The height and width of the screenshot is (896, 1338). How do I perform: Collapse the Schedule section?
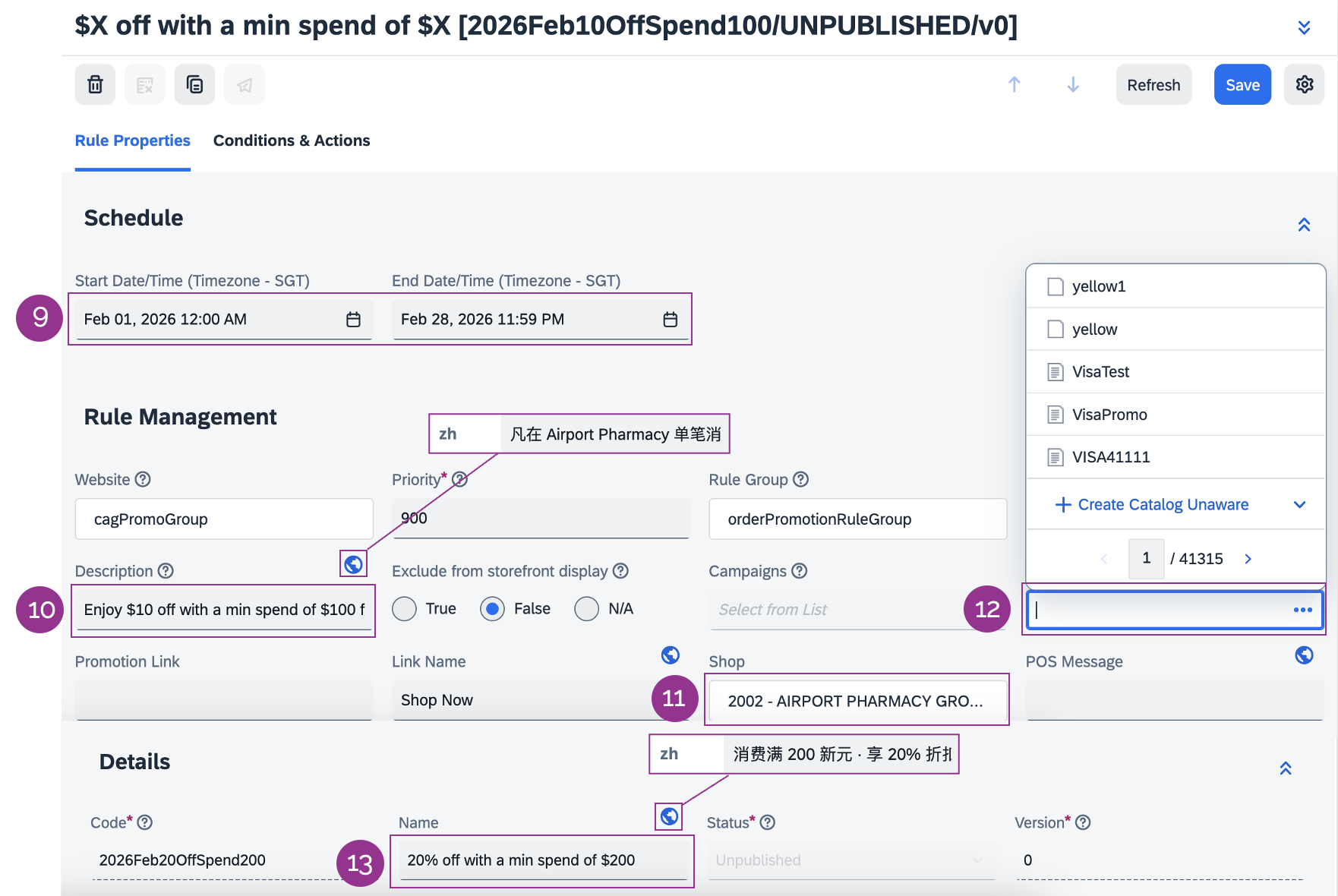click(1304, 225)
